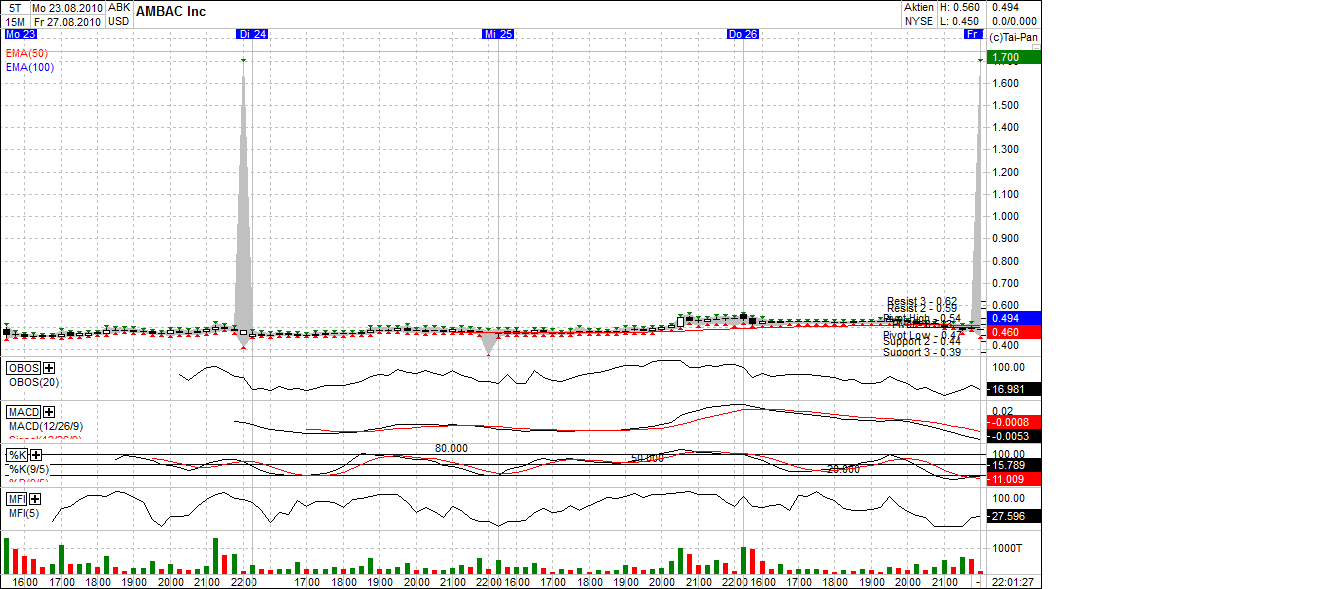Viewport: 1323px width, 589px height.
Task: Click the 1.500 price axis label
Action: pos(1003,105)
